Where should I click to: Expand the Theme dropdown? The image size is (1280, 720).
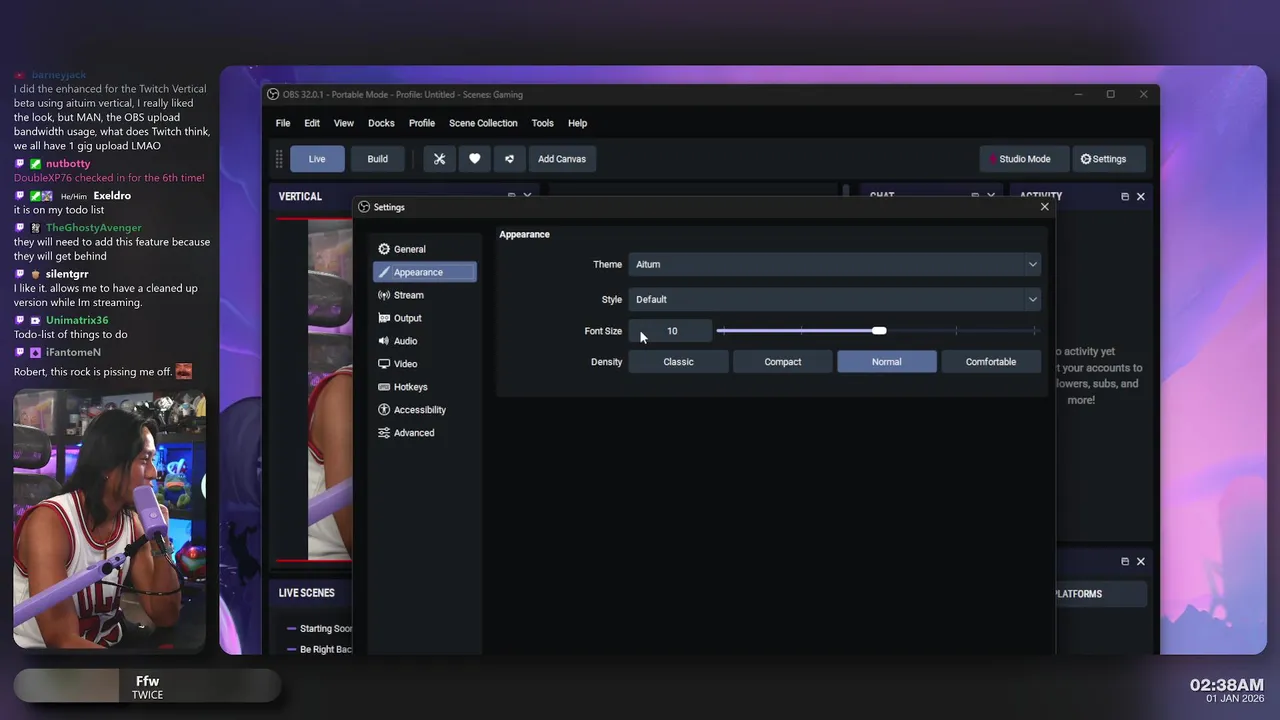[x=835, y=264]
